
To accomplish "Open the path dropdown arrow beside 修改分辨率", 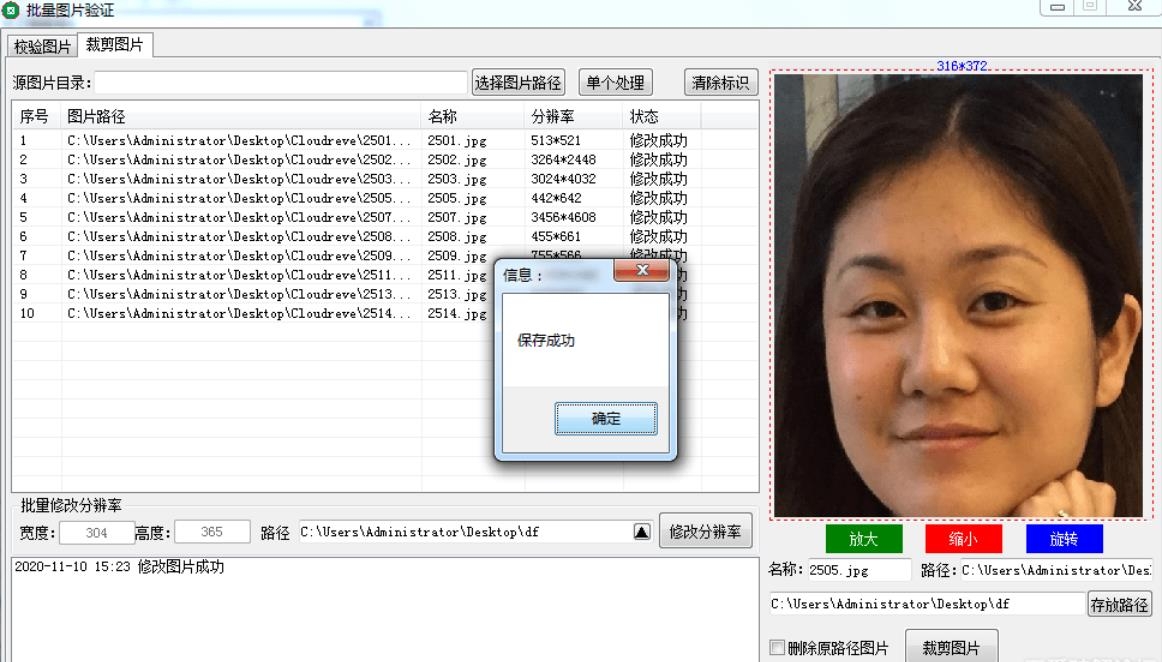I will pos(642,532).
